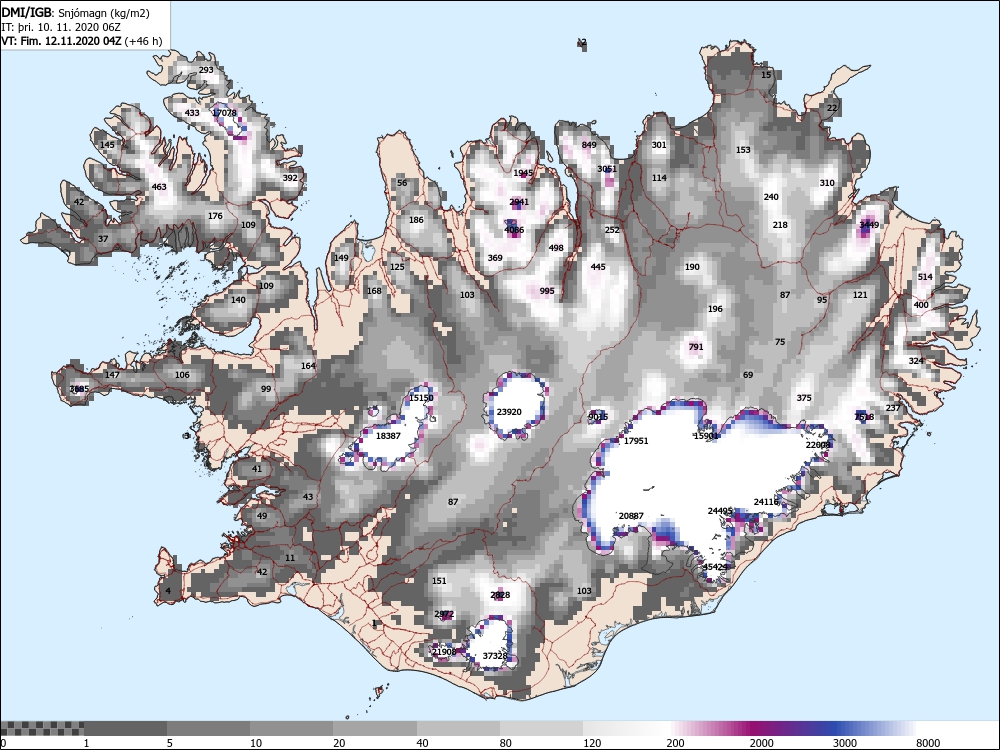This screenshot has width=1000, height=750.
Task: Click the 433 value label
Action: pos(192,113)
